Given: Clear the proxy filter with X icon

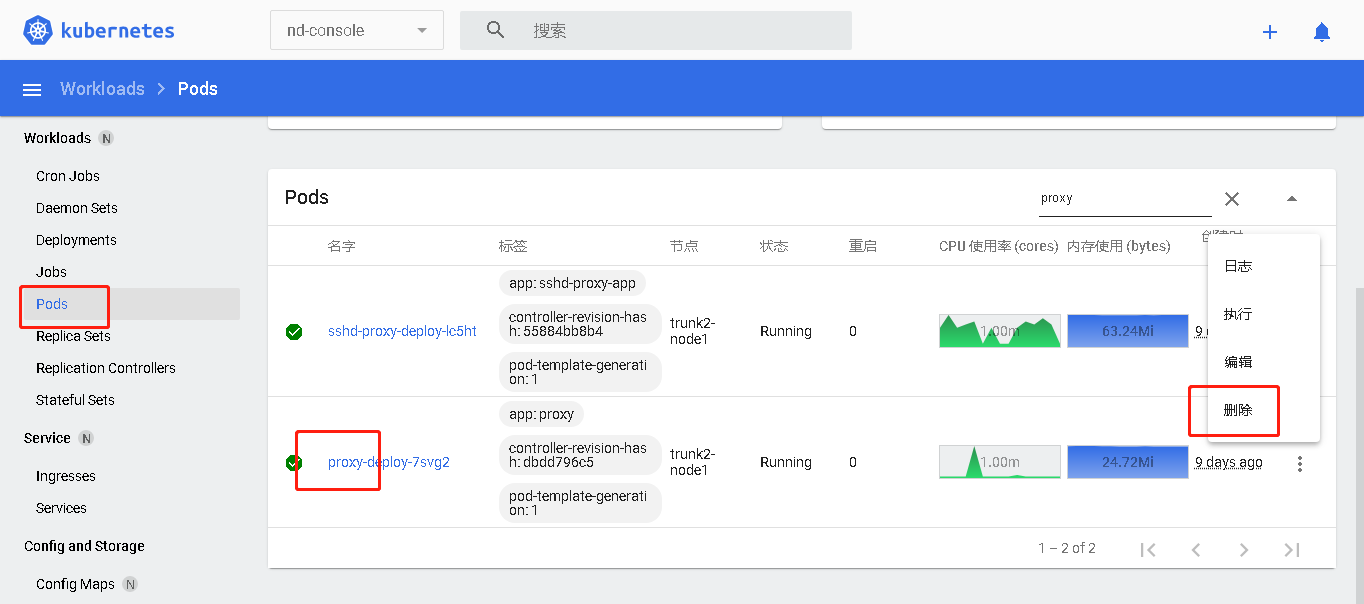Looking at the screenshot, I should pos(1232,199).
